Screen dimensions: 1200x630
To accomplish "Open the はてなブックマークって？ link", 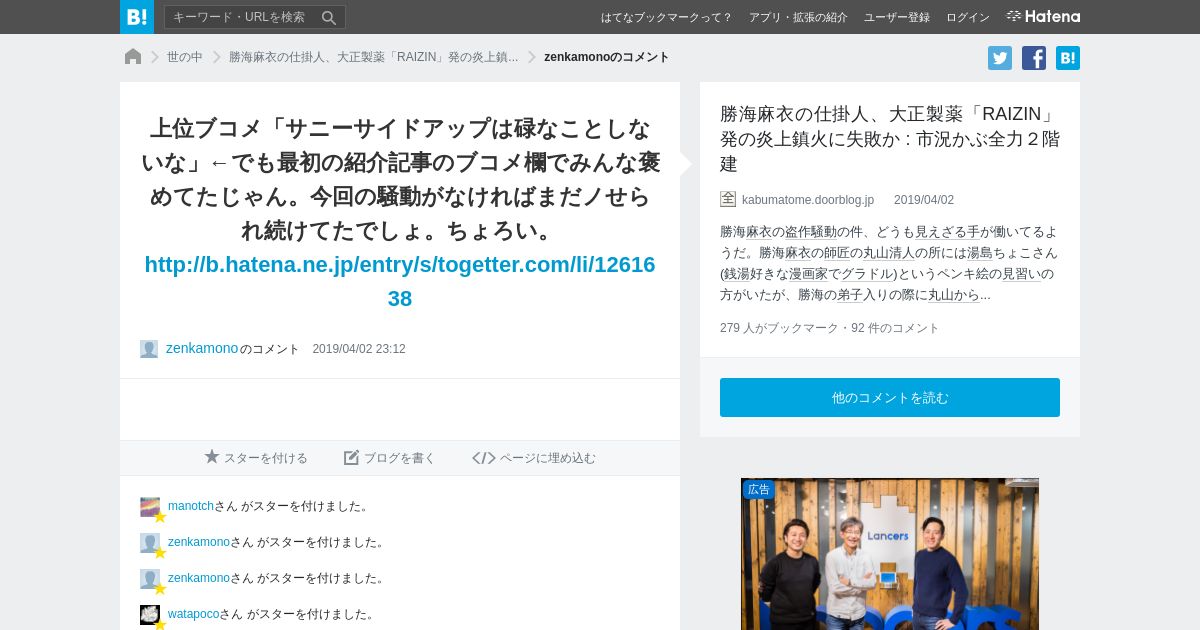I will coord(667,17).
